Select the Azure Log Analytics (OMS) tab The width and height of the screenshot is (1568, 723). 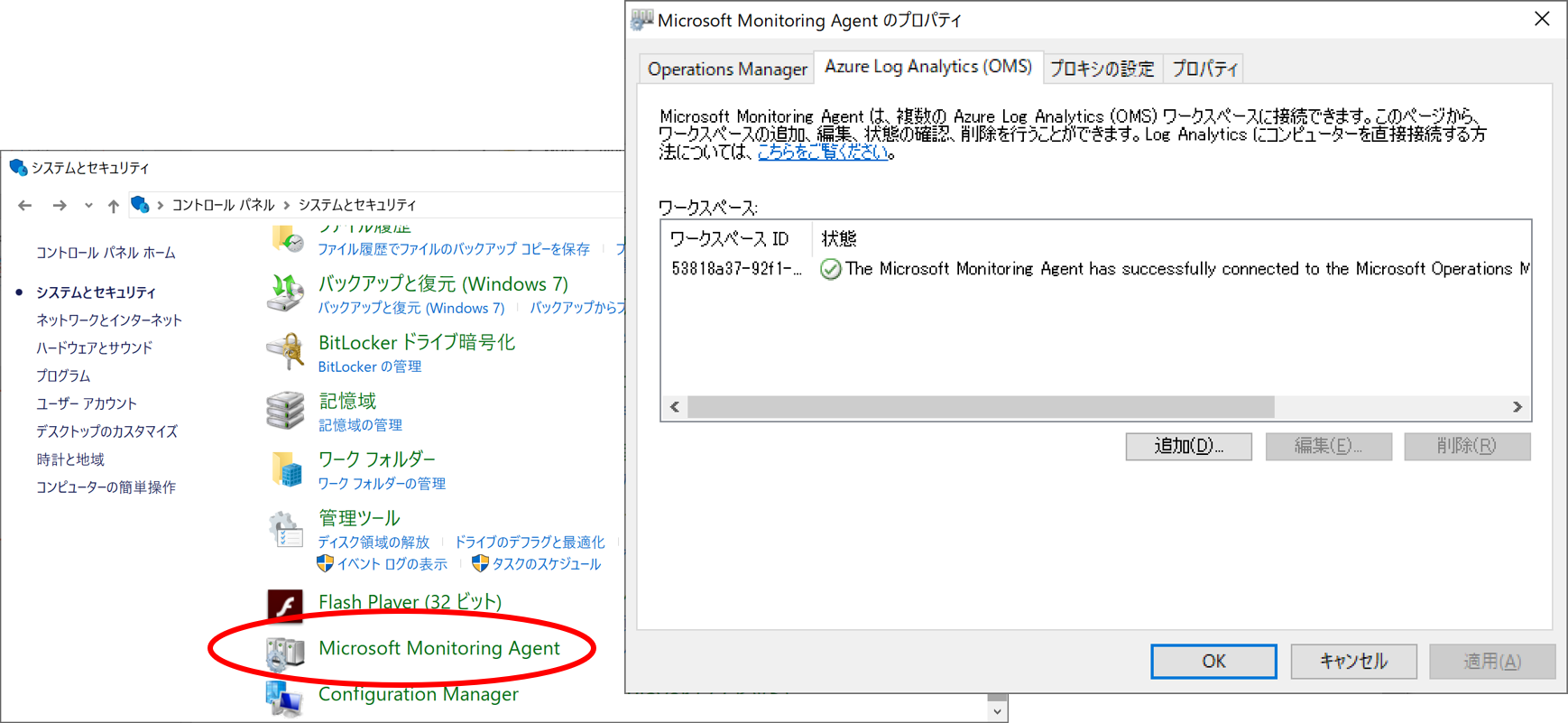(928, 67)
